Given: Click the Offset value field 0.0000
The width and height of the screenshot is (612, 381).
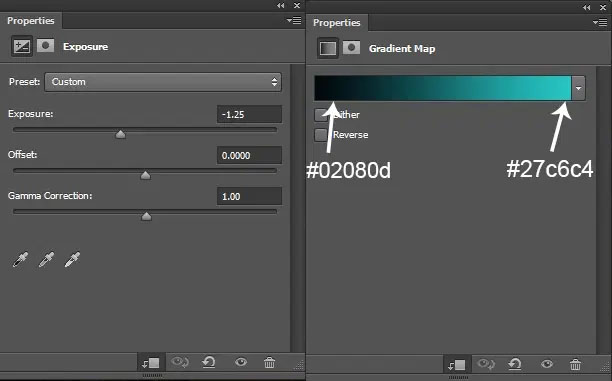Looking at the screenshot, I should (x=249, y=155).
